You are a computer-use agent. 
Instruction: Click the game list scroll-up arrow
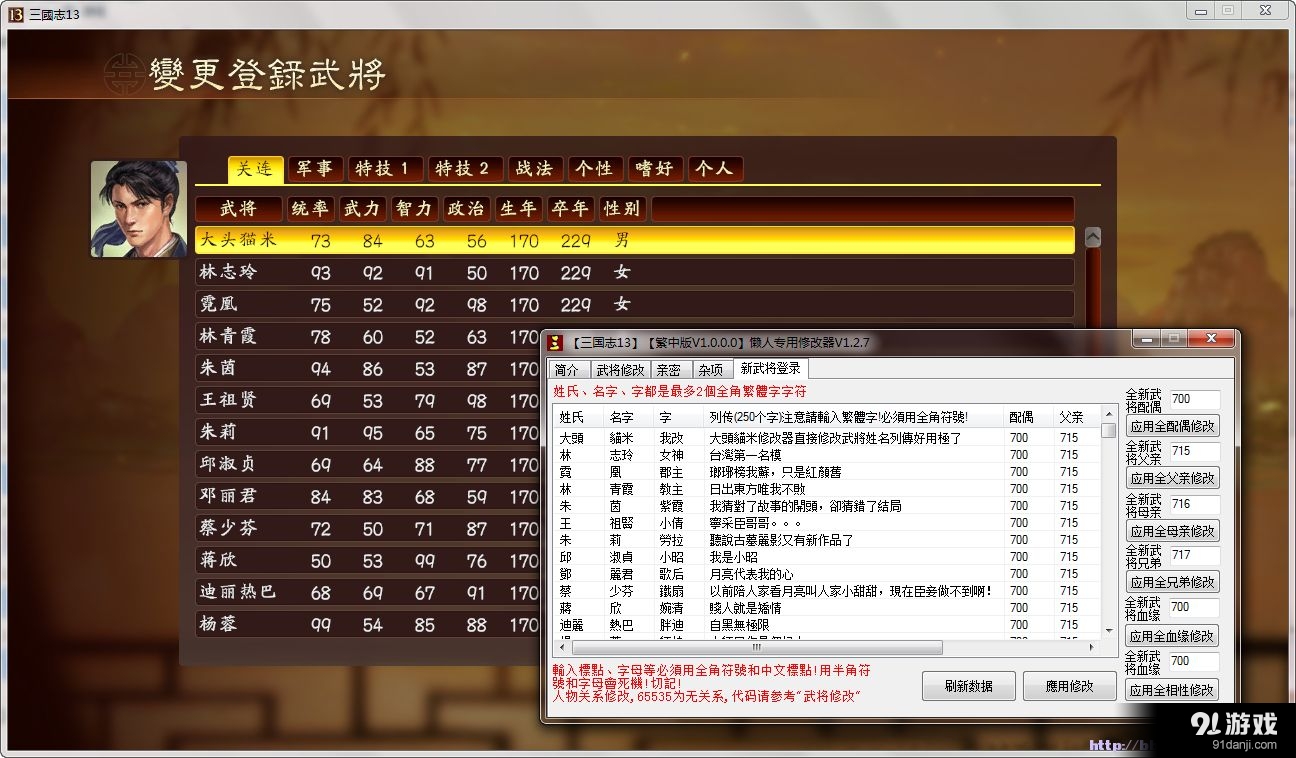point(1092,237)
